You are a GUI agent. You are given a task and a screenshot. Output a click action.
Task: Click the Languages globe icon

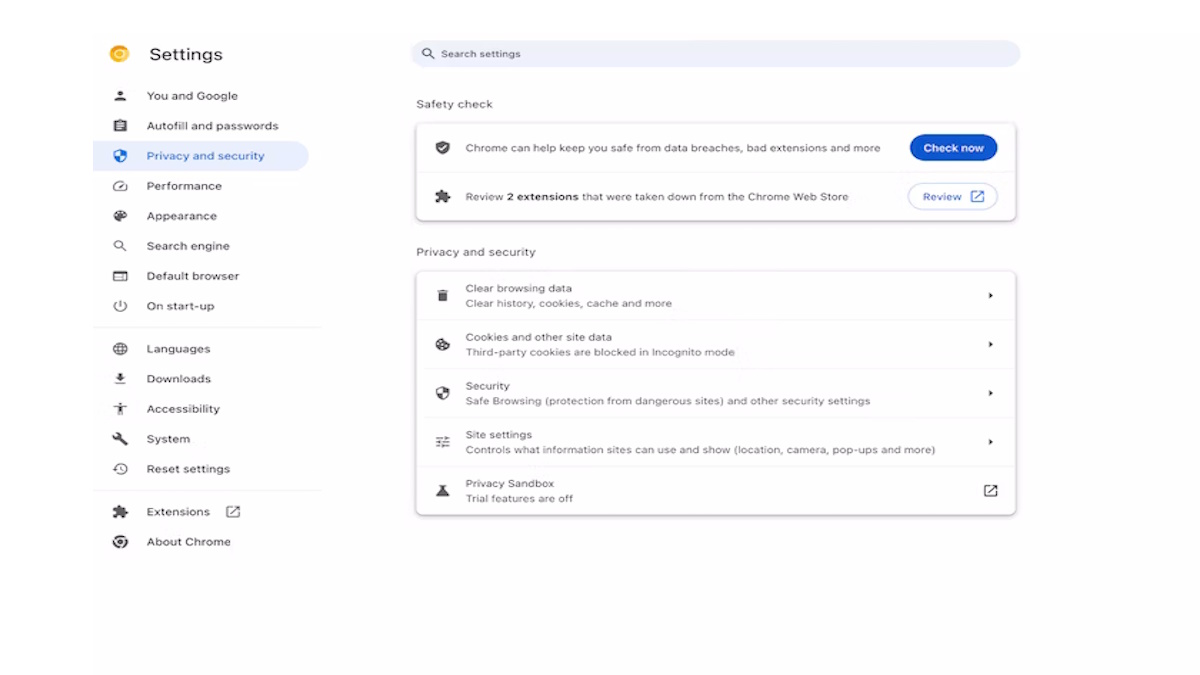(120, 349)
